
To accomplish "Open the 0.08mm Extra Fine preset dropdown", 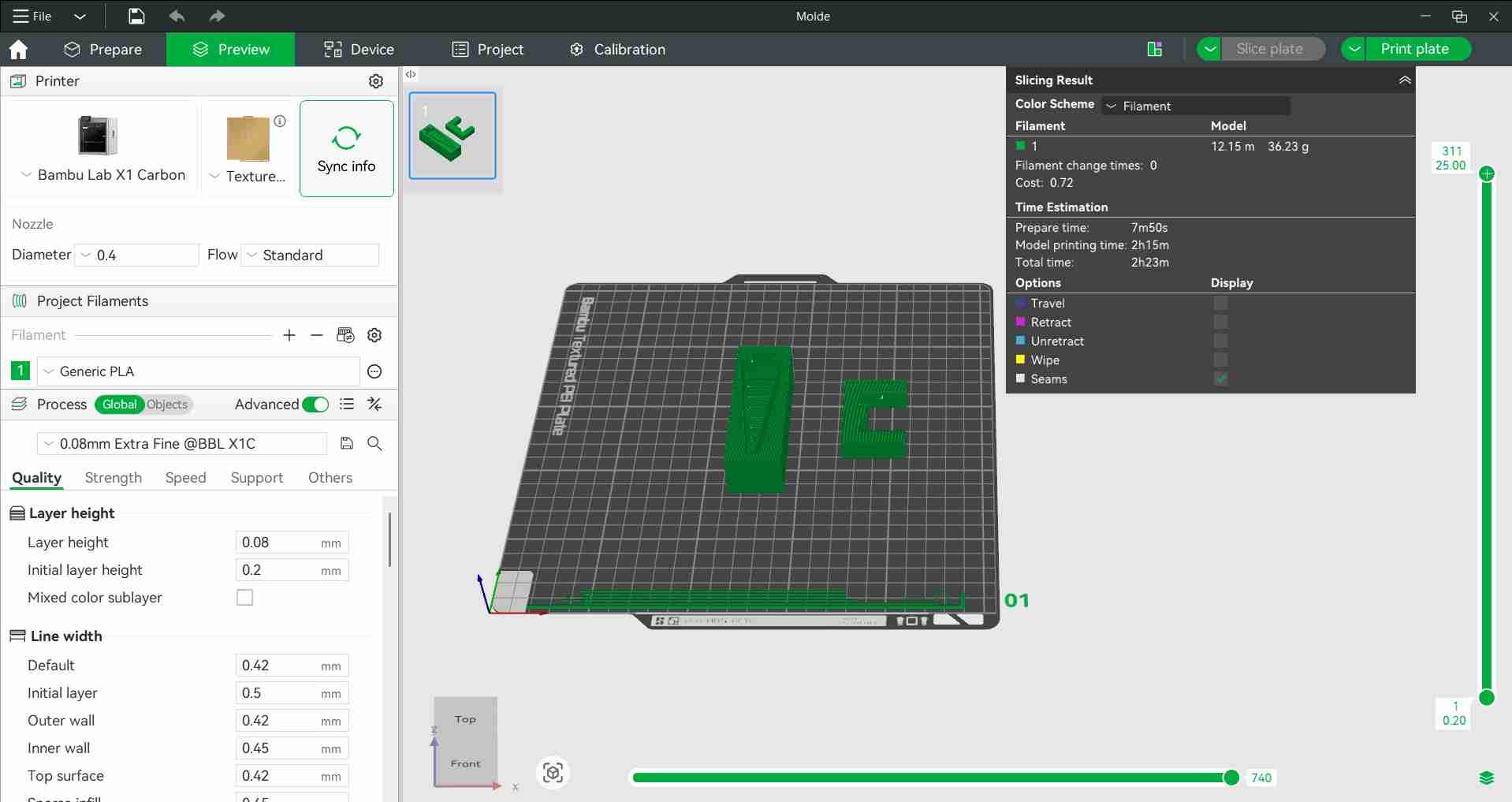I will [x=182, y=443].
